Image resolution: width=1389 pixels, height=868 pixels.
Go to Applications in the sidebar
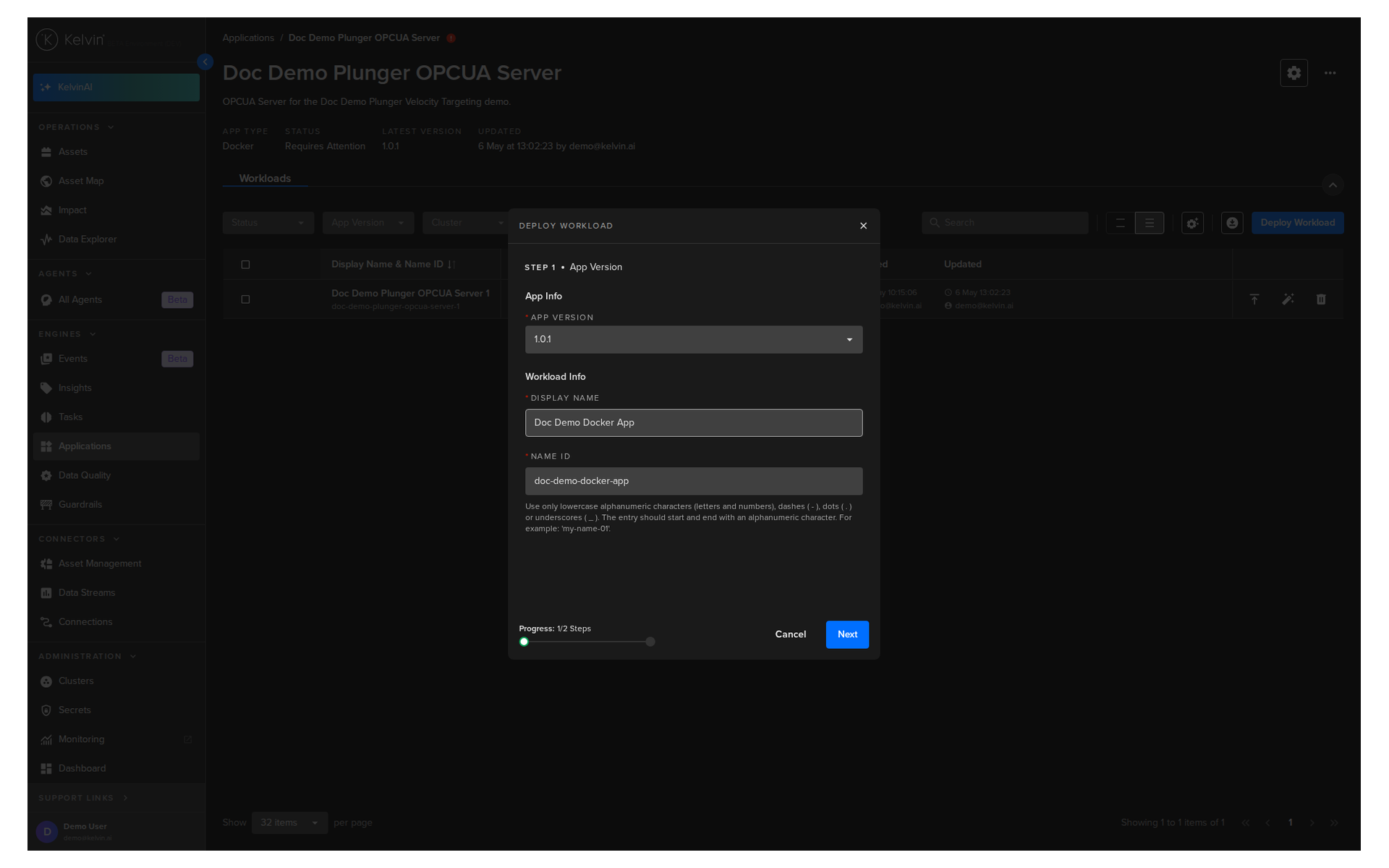(116, 446)
